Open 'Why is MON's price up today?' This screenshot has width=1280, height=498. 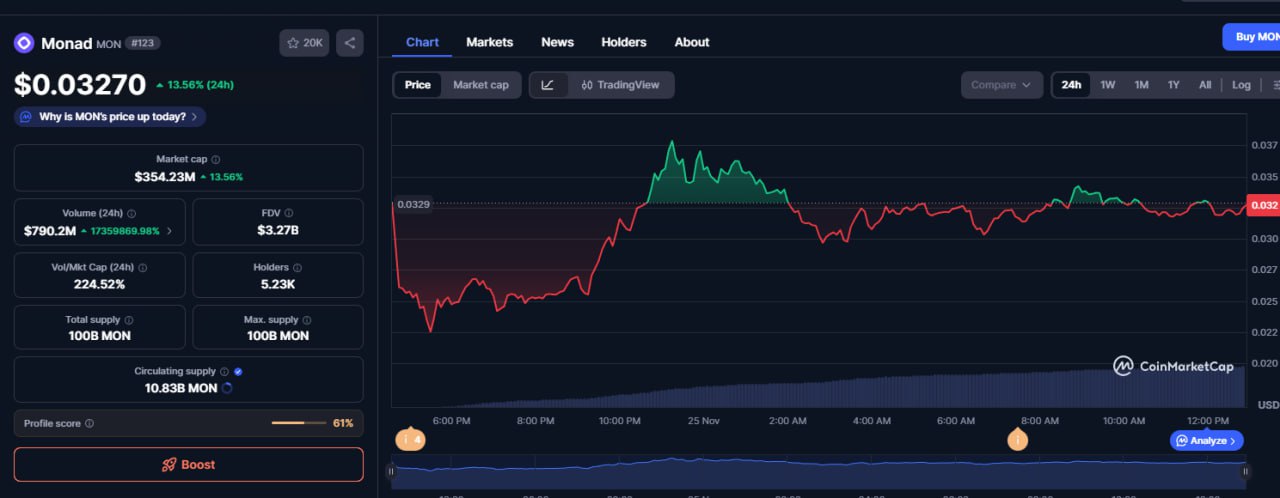point(110,117)
